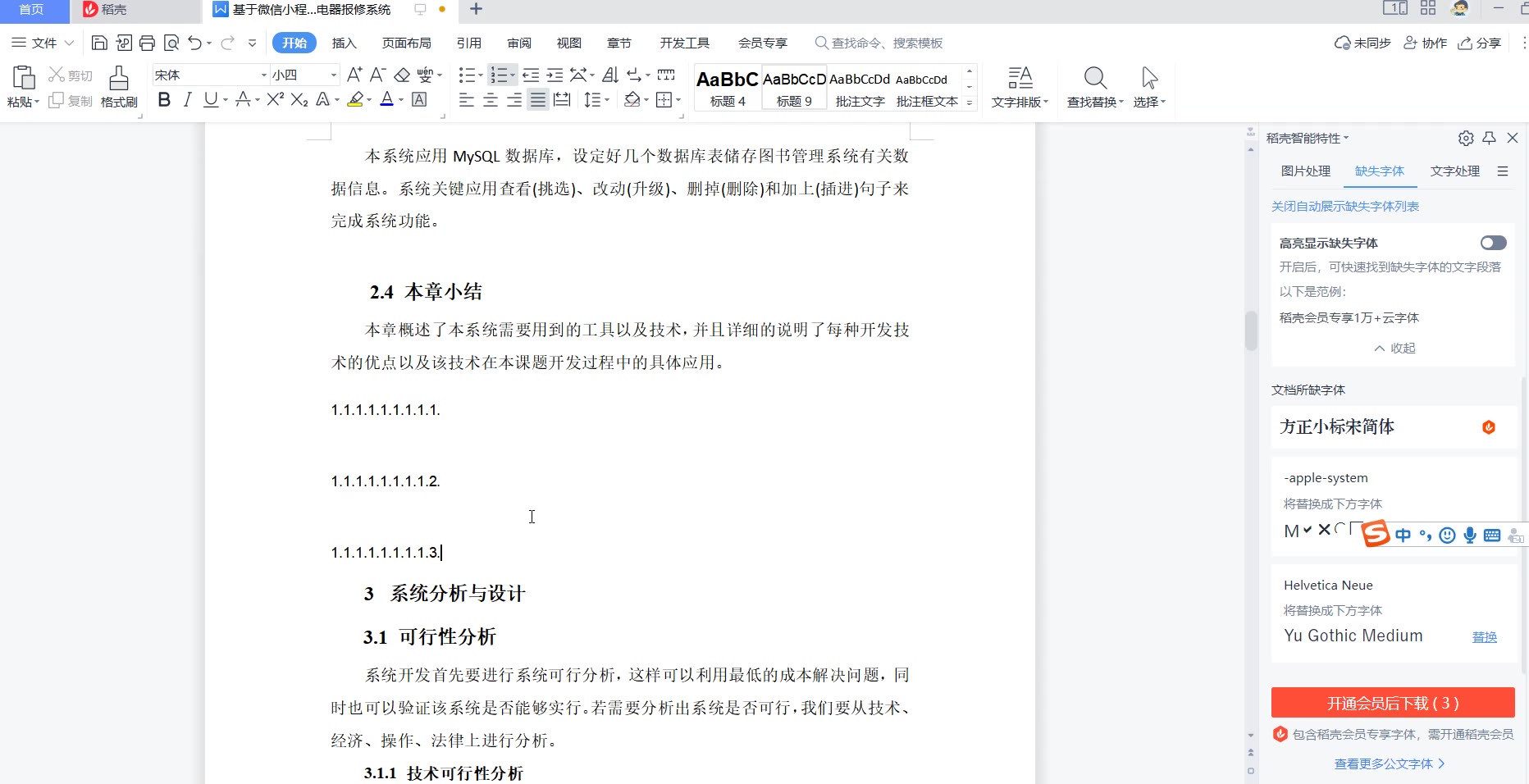The height and width of the screenshot is (784, 1529).
Task: Click the 替换 link for Helvetica Neue
Action: click(x=1484, y=636)
